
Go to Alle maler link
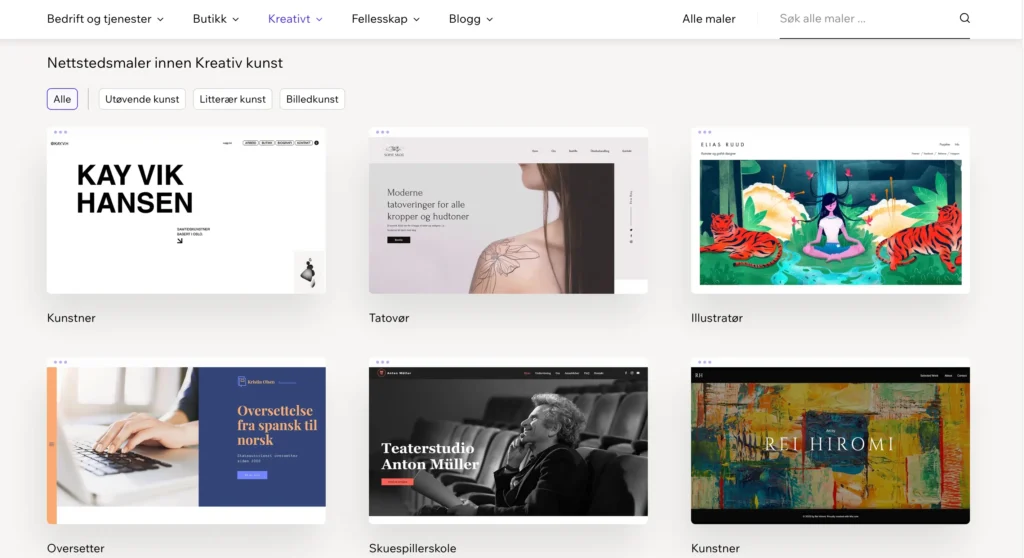[708, 18]
